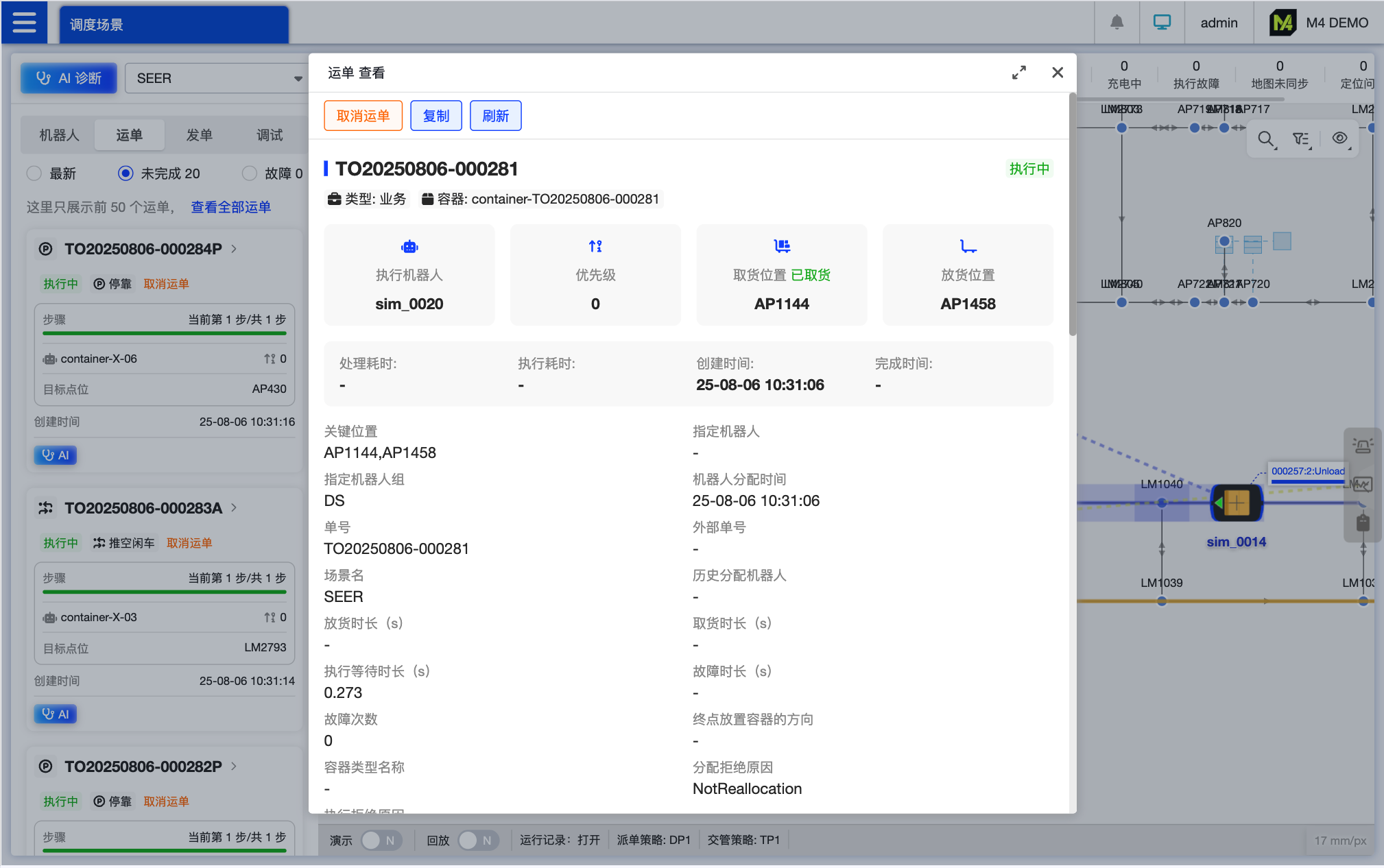Expand order TO20250806-000282P chevron
The height and width of the screenshot is (868, 1384).
click(235, 767)
